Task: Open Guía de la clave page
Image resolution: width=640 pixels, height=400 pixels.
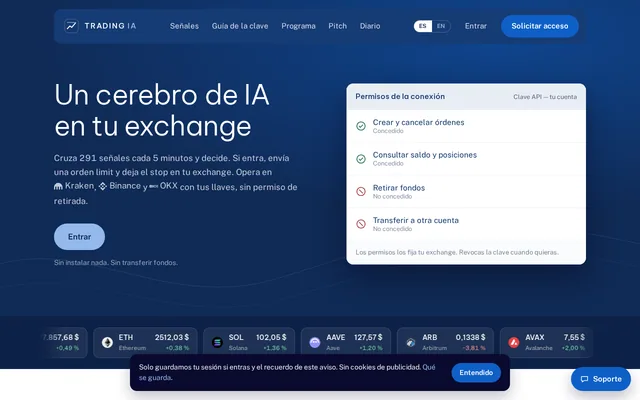Action: pos(240,26)
